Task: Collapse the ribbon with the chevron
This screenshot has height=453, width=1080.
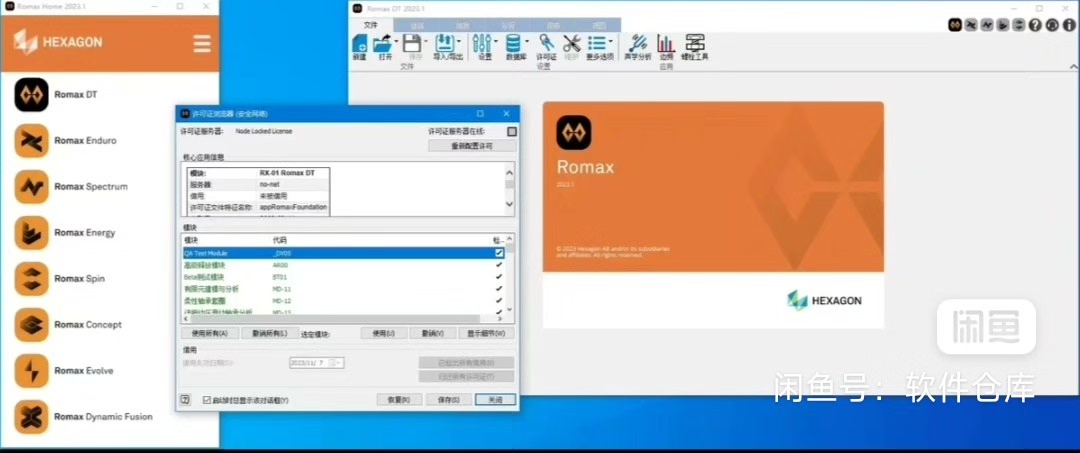Action: [x=1073, y=67]
